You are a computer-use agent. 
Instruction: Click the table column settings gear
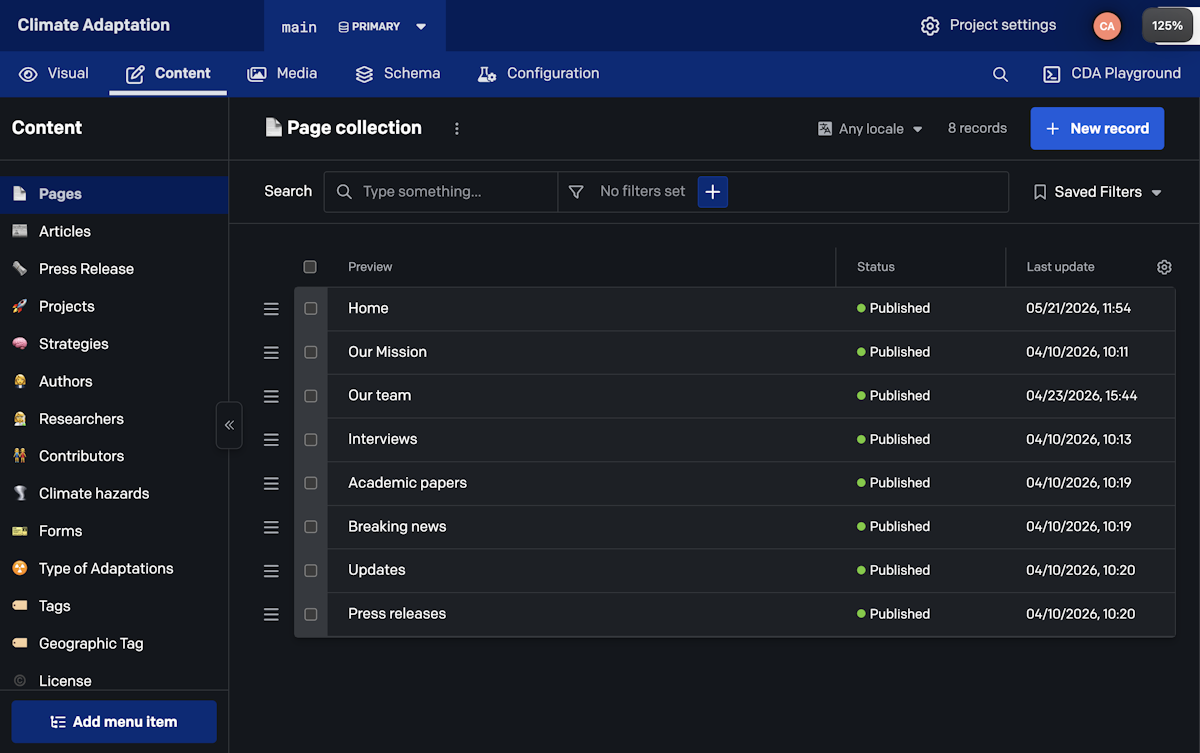click(x=1164, y=267)
